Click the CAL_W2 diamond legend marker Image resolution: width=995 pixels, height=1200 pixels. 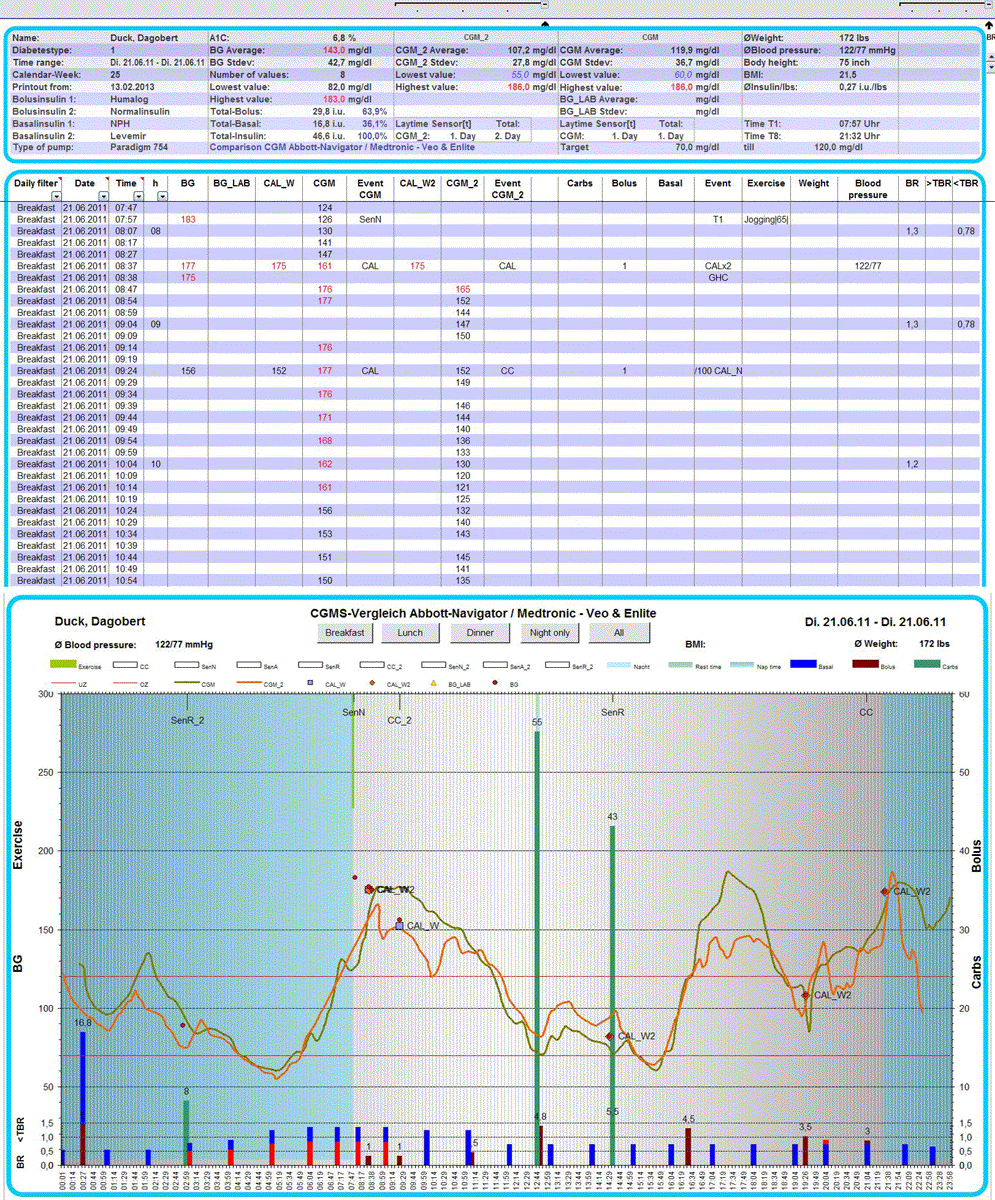pos(373,682)
